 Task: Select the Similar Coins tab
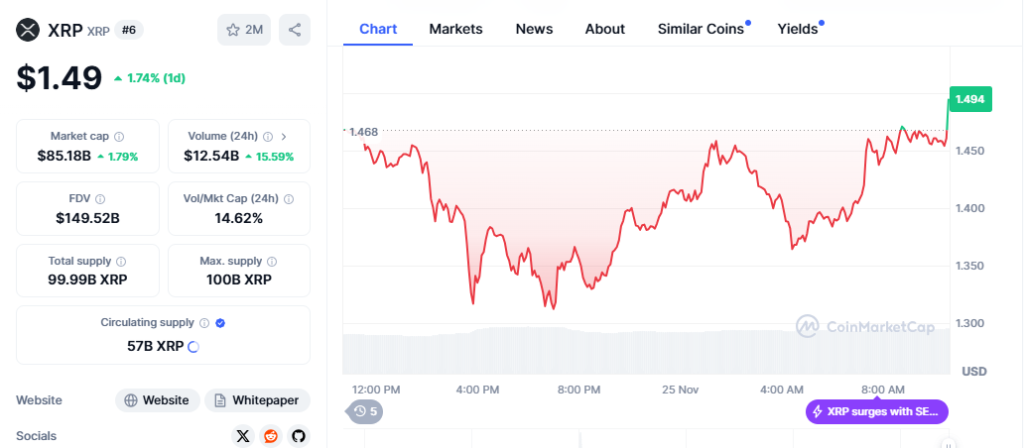[701, 29]
